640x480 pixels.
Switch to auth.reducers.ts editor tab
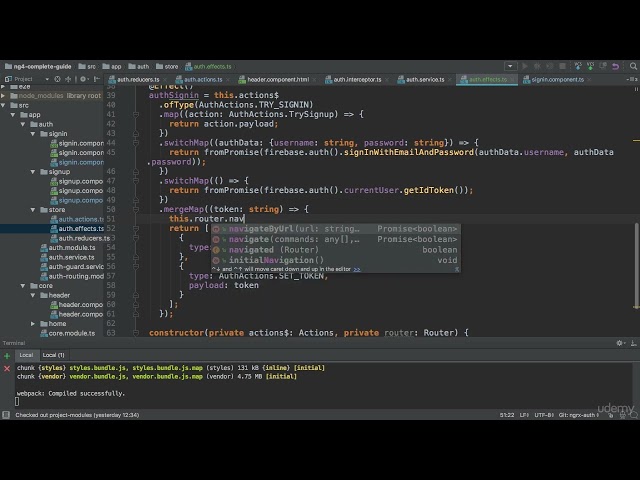coord(137,79)
